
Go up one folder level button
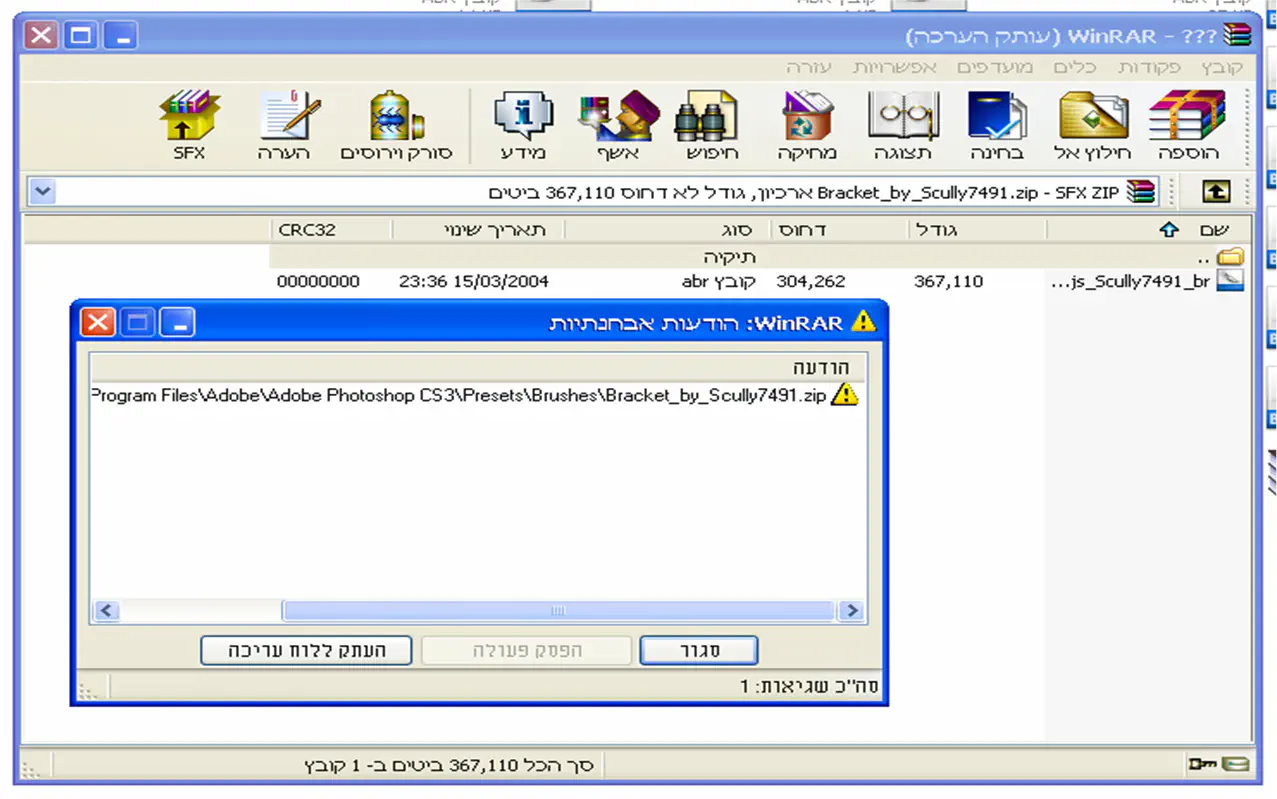[x=1216, y=192]
